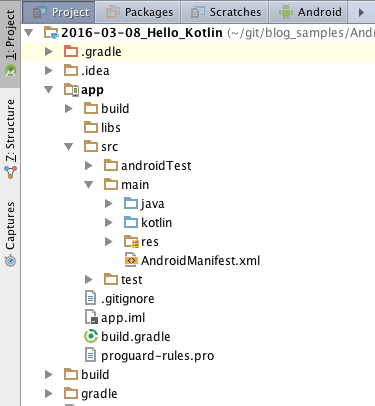Click the src folder icon
Viewport: 375px width, 406px height.
click(91, 147)
